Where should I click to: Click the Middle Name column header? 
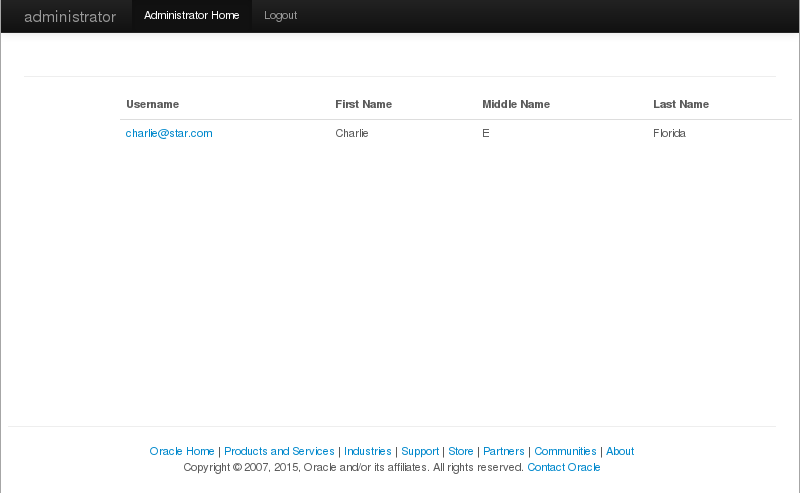pyautogui.click(x=516, y=104)
